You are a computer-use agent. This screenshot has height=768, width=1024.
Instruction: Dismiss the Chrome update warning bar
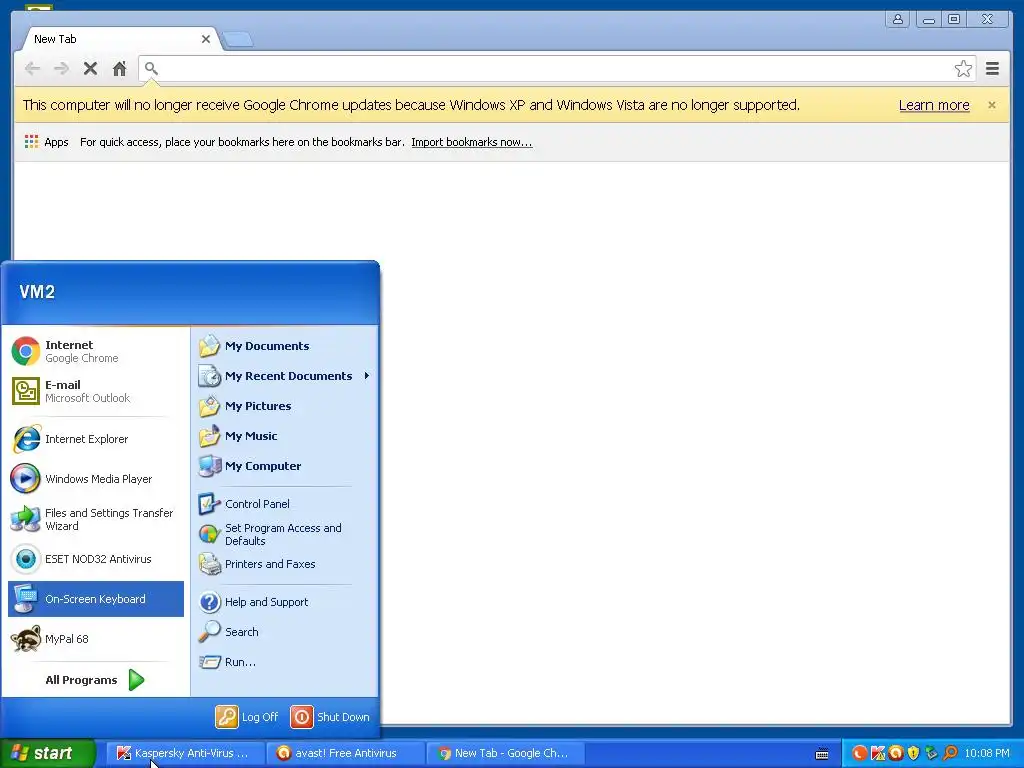point(991,104)
